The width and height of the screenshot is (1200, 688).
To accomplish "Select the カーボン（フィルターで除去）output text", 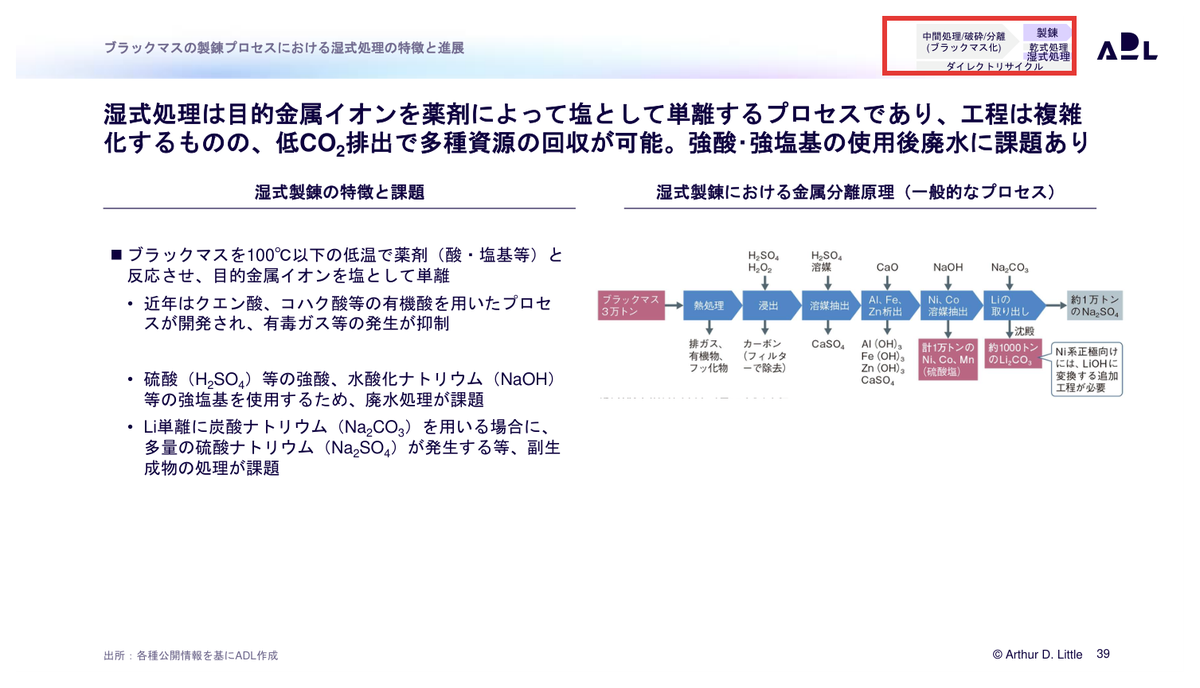I will click(x=765, y=355).
